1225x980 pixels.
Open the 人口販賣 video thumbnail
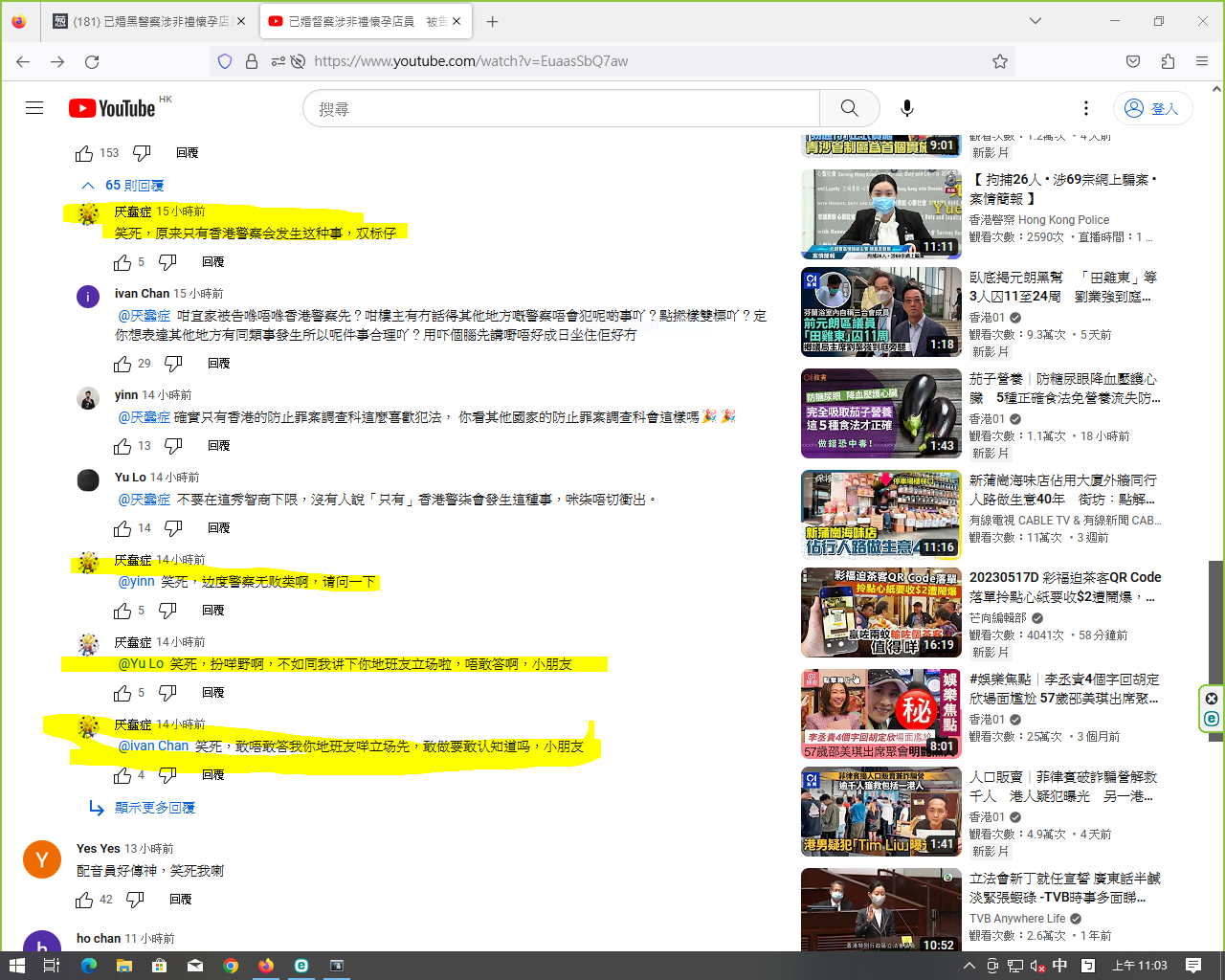pos(881,812)
